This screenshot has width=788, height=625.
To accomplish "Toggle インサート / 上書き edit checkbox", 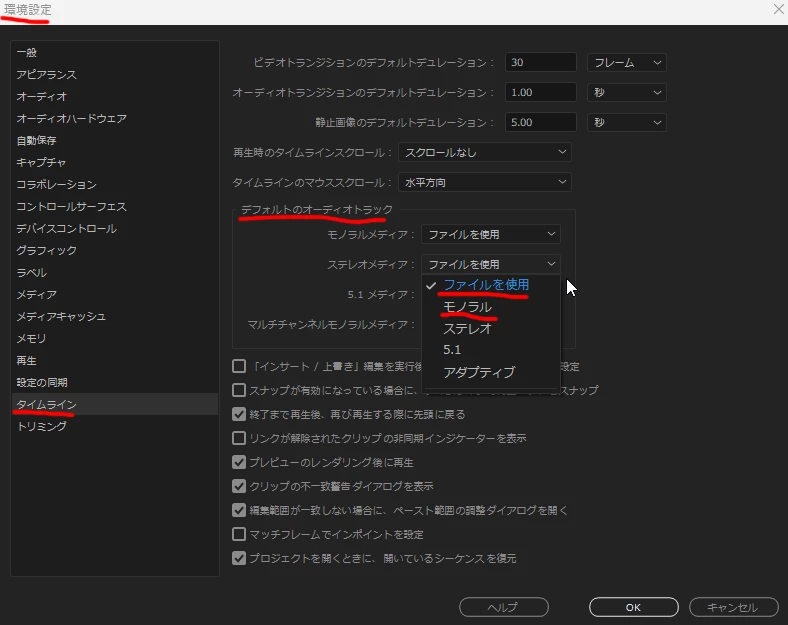I will pos(239,366).
